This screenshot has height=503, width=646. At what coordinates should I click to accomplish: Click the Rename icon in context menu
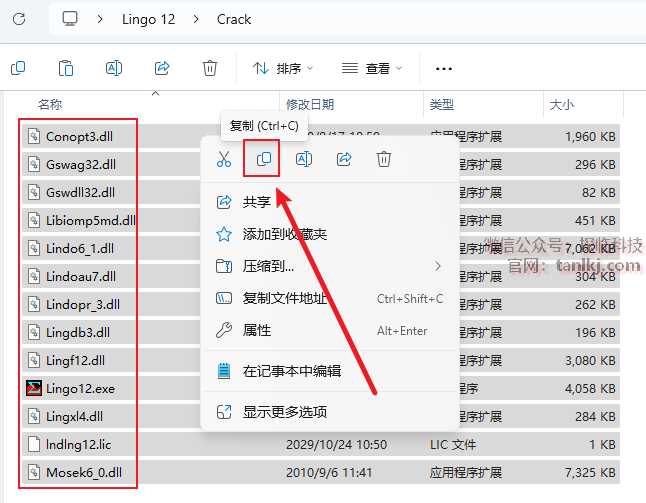304,159
